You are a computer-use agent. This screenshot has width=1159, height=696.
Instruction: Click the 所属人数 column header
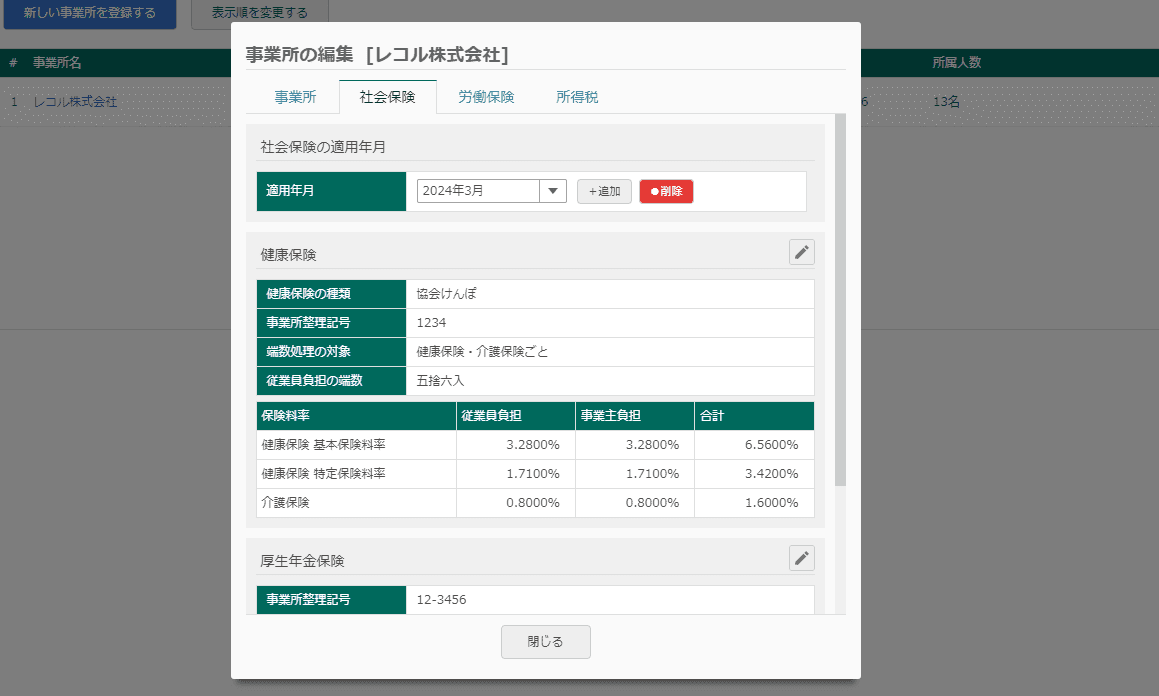956,63
